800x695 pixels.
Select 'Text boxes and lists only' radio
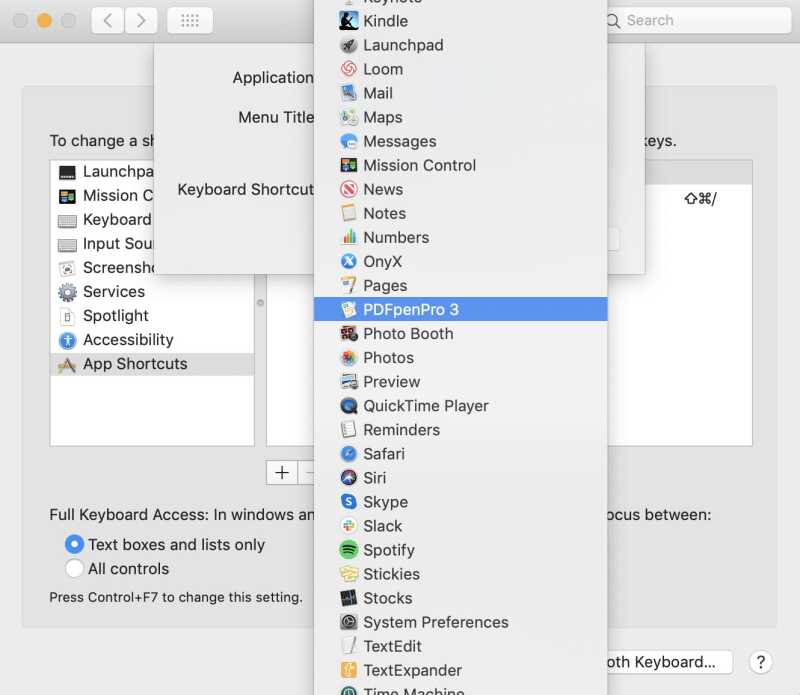point(74,545)
